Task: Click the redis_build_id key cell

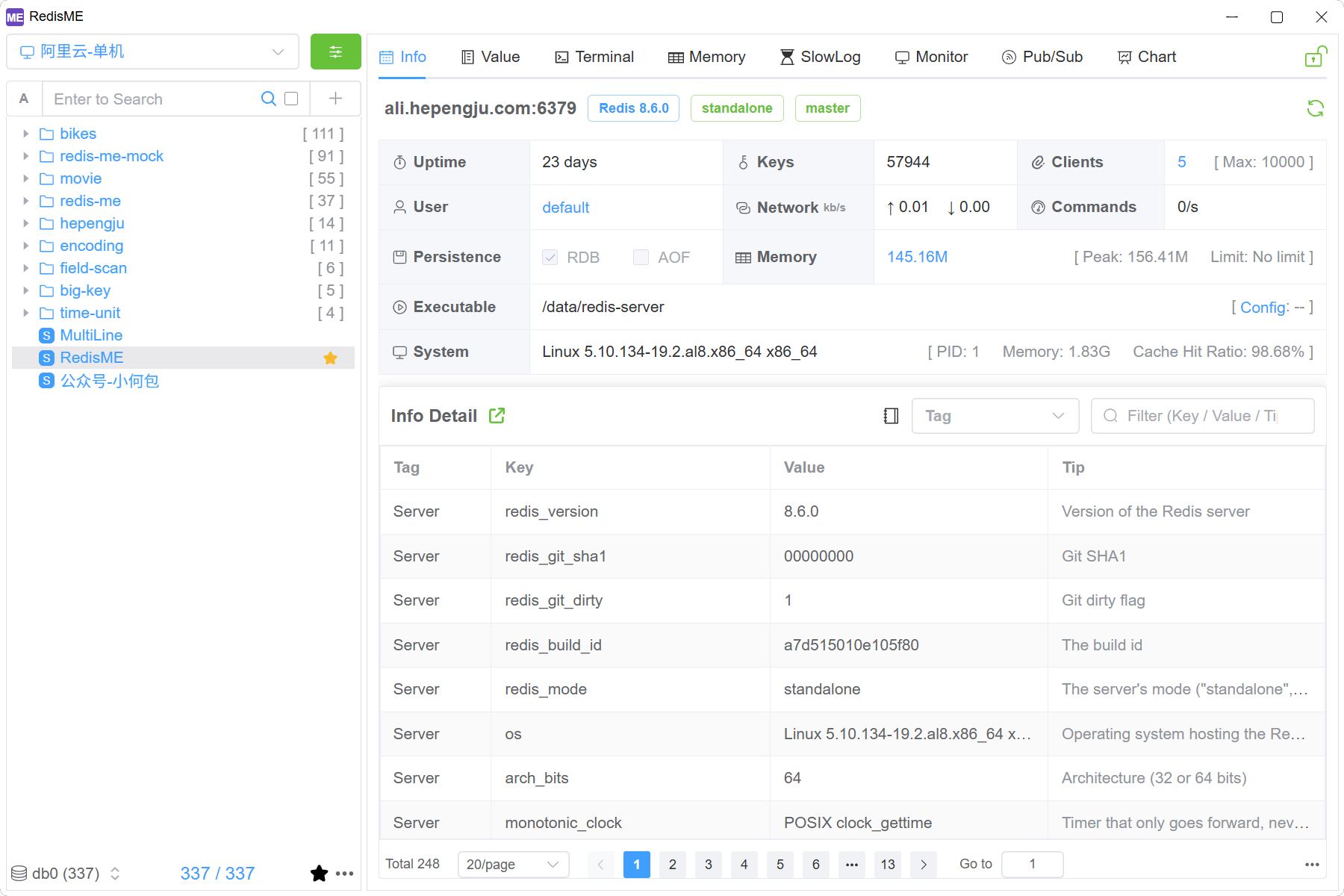Action: [x=630, y=645]
